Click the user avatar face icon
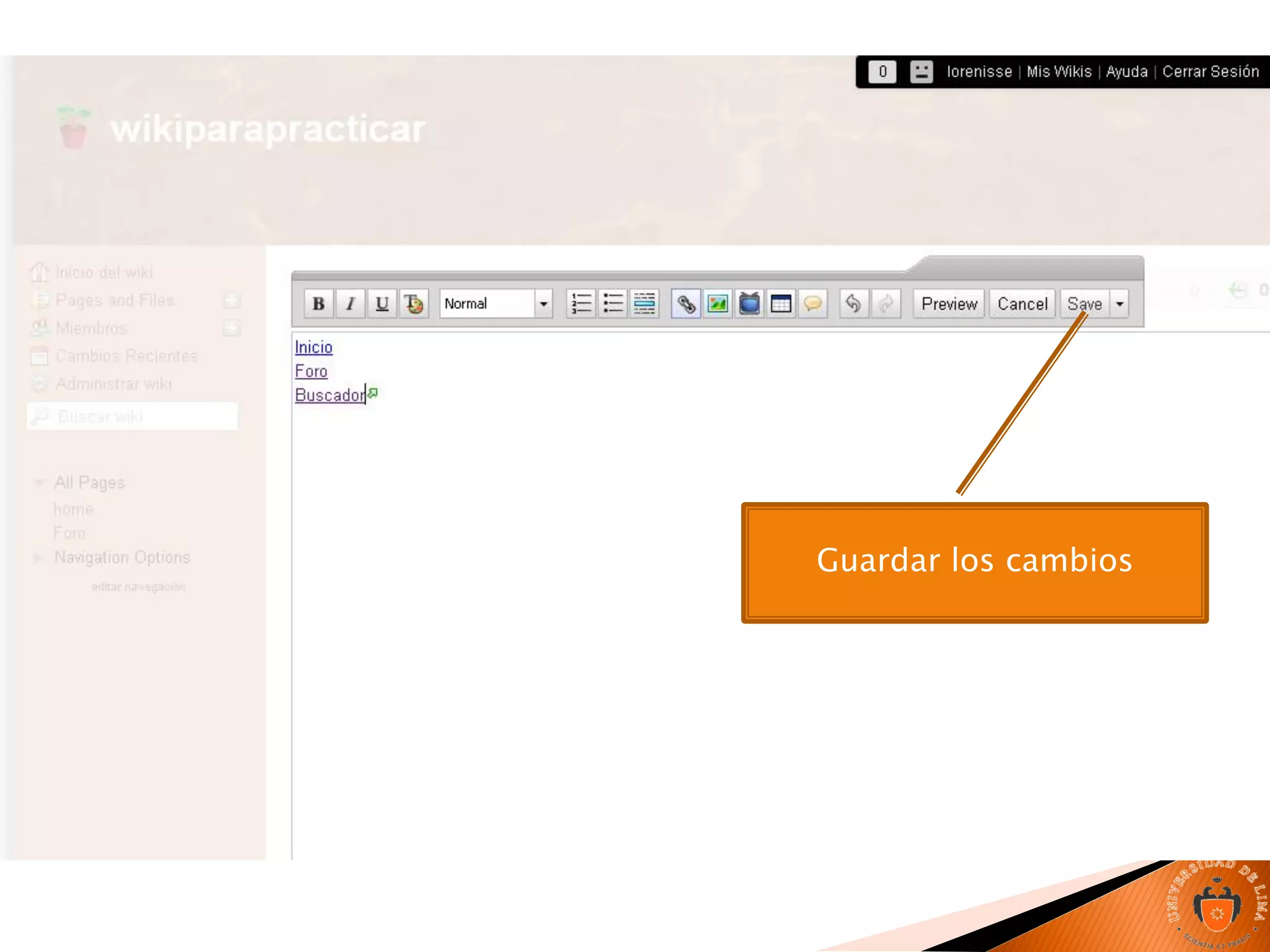 (921, 72)
